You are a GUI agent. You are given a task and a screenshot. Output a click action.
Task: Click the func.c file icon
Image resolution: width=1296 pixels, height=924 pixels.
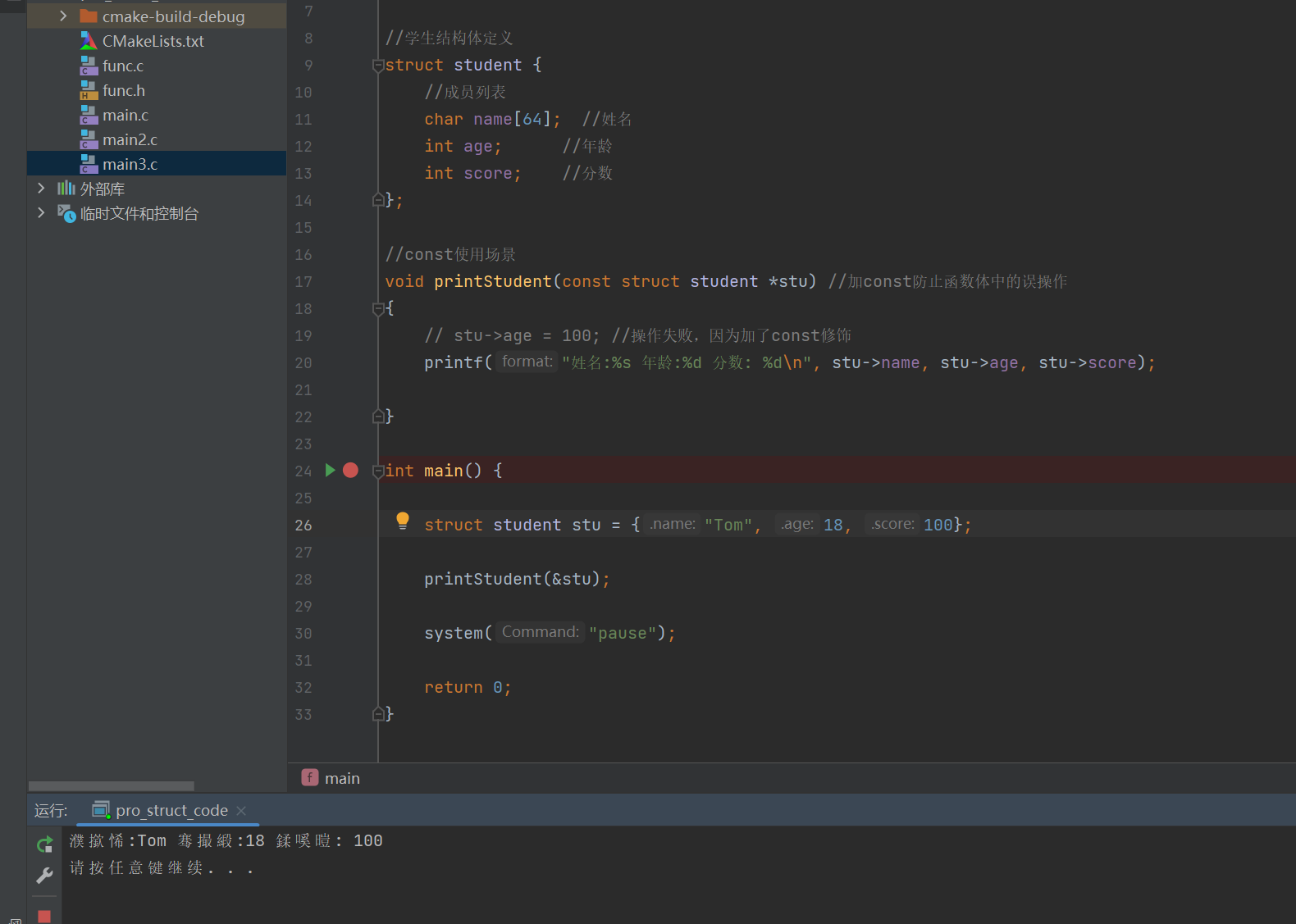(x=89, y=66)
